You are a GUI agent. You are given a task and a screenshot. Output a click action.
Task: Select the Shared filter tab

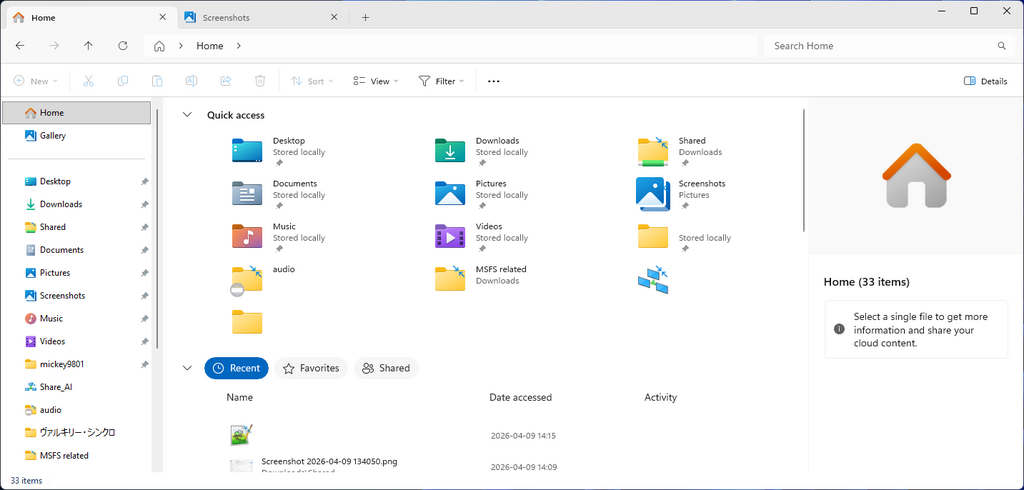(x=386, y=368)
